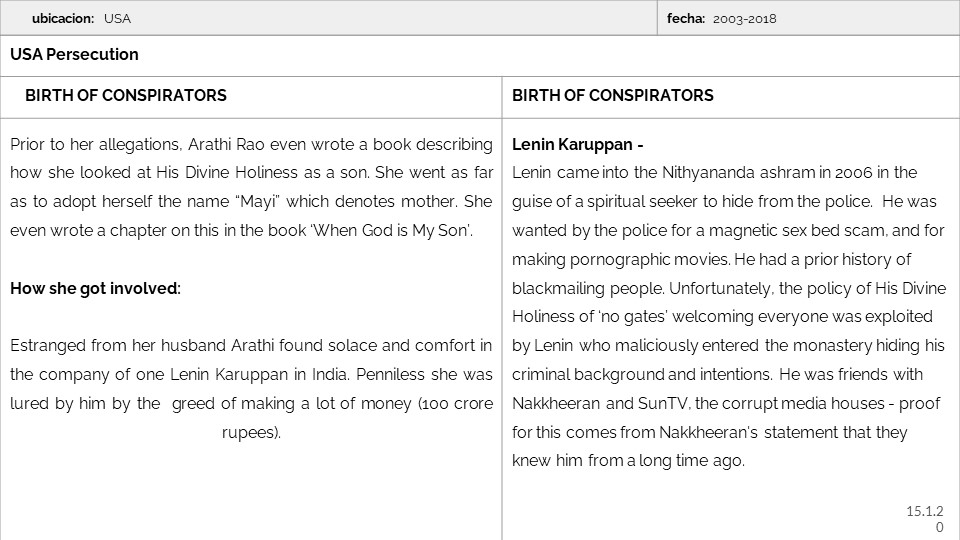Click the right 'BIRTH OF CONSPIRATORS' column header

click(x=612, y=96)
